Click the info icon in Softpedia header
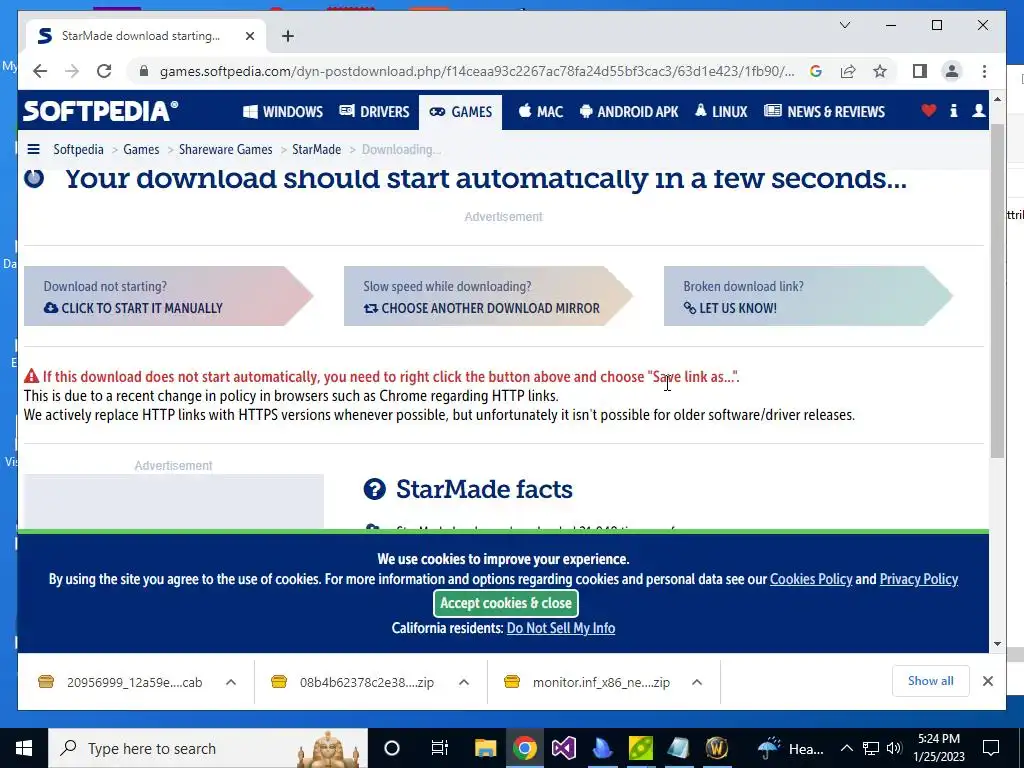Image resolution: width=1024 pixels, height=768 pixels. tap(953, 111)
